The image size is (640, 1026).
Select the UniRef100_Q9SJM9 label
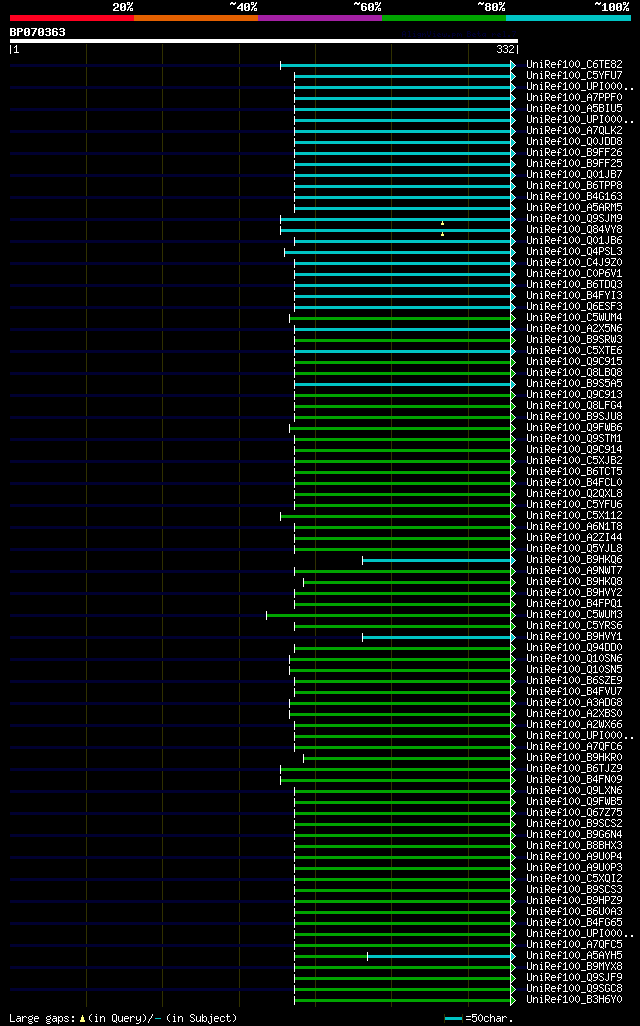tap(575, 219)
